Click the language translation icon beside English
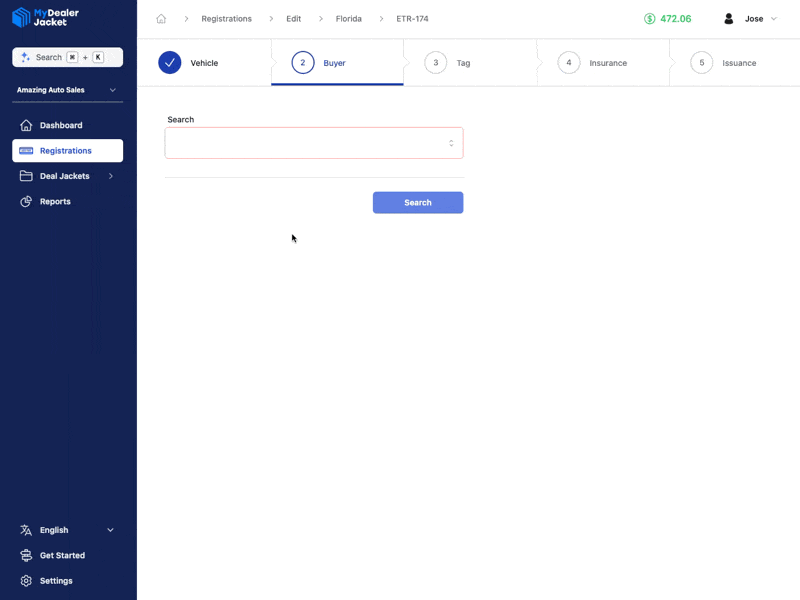Screen dimensions: 800x600 tap(26, 530)
